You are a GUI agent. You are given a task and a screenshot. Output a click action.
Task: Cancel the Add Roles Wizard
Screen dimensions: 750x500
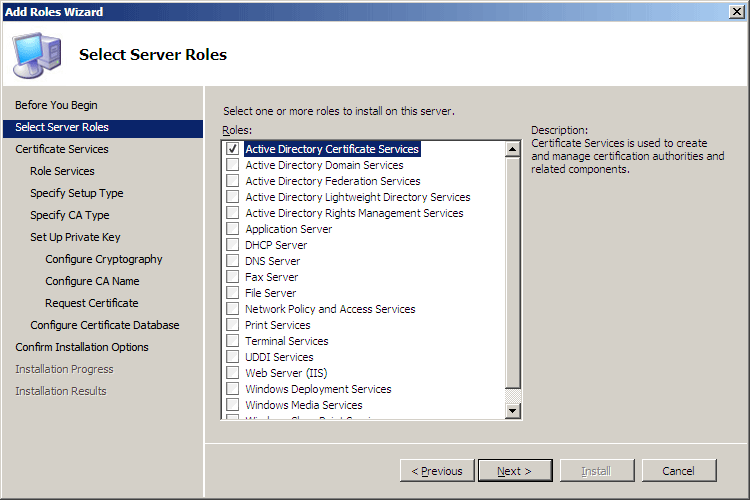[x=679, y=471]
